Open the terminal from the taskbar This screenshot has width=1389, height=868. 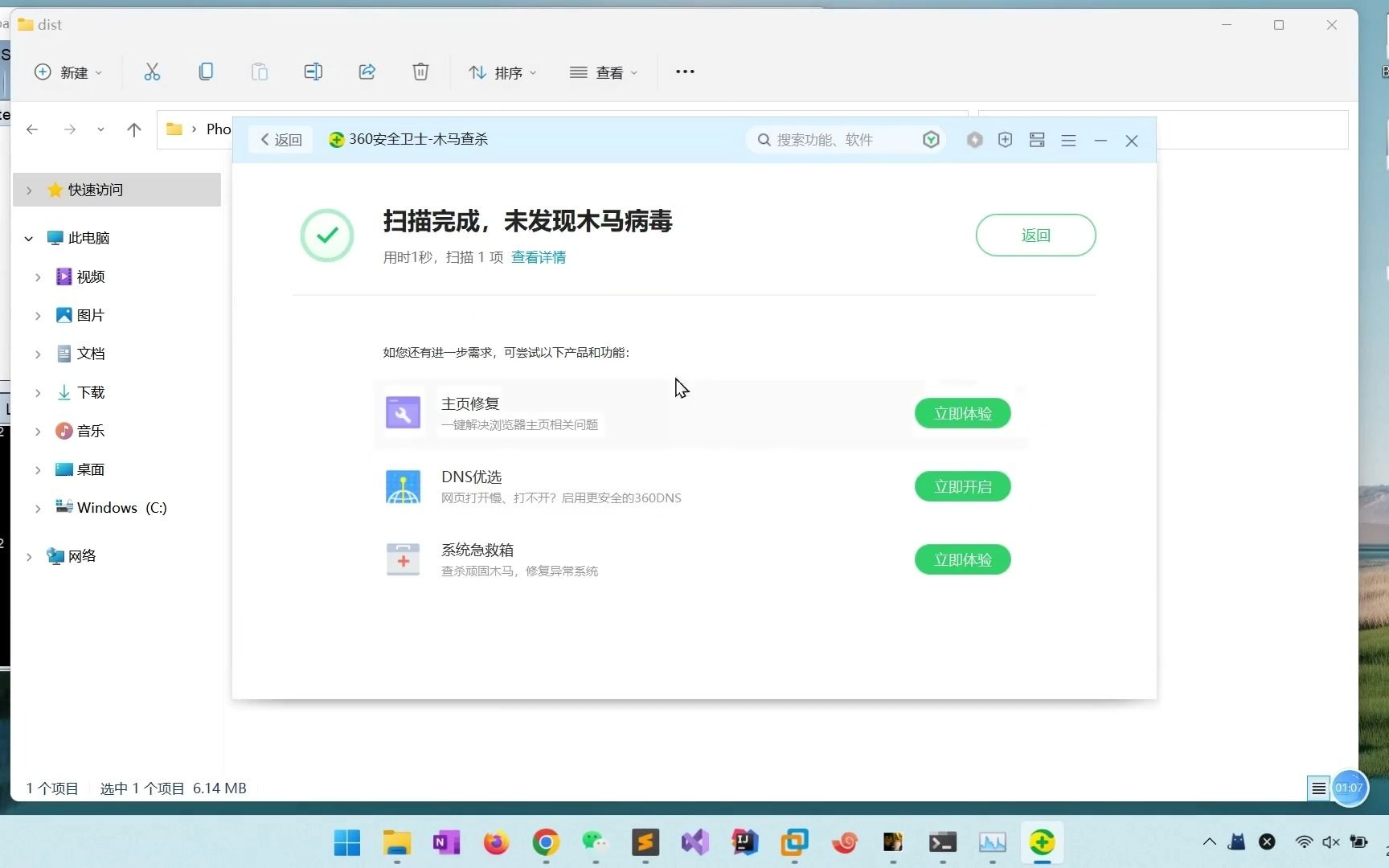943,842
